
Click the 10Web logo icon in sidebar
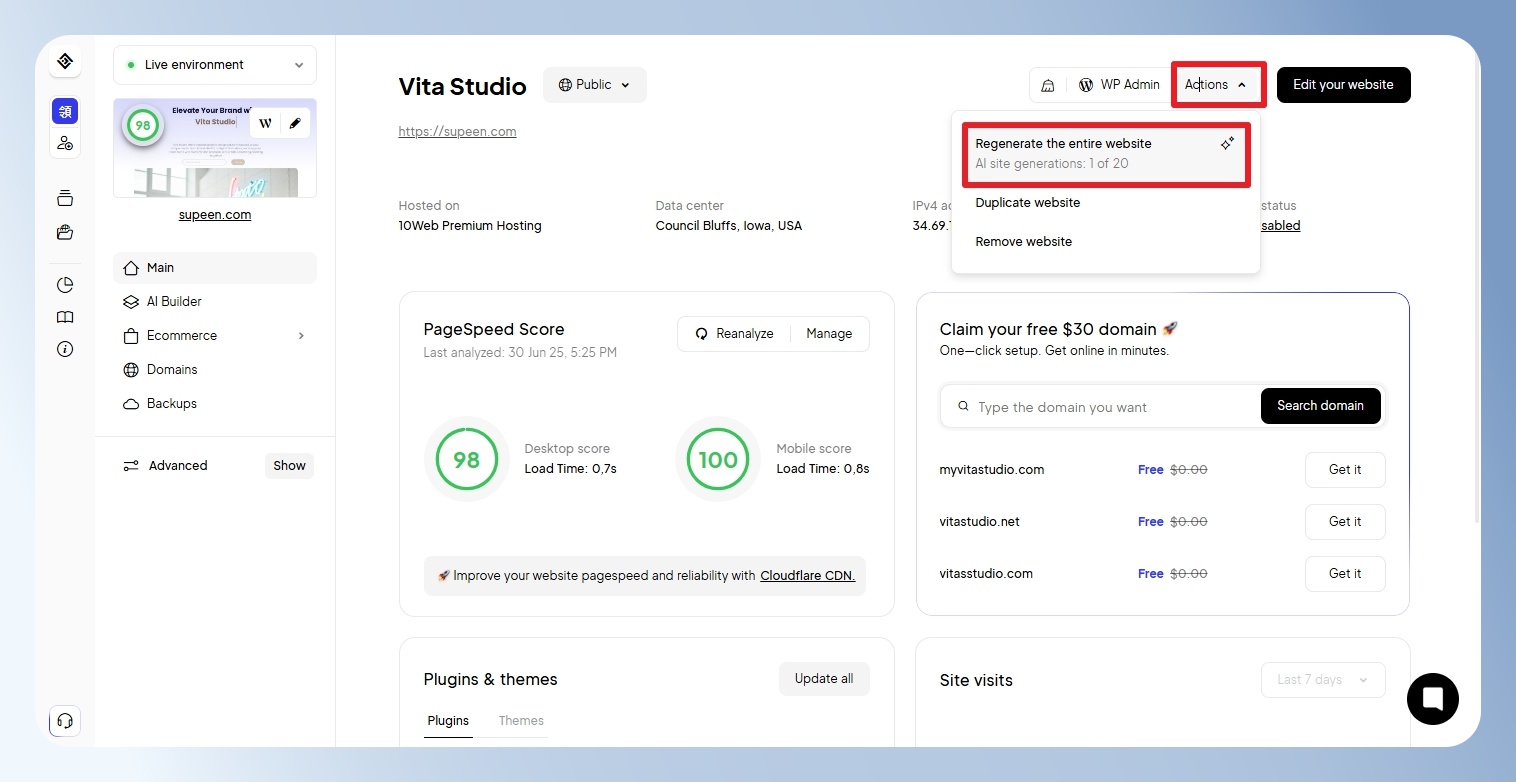click(x=65, y=61)
